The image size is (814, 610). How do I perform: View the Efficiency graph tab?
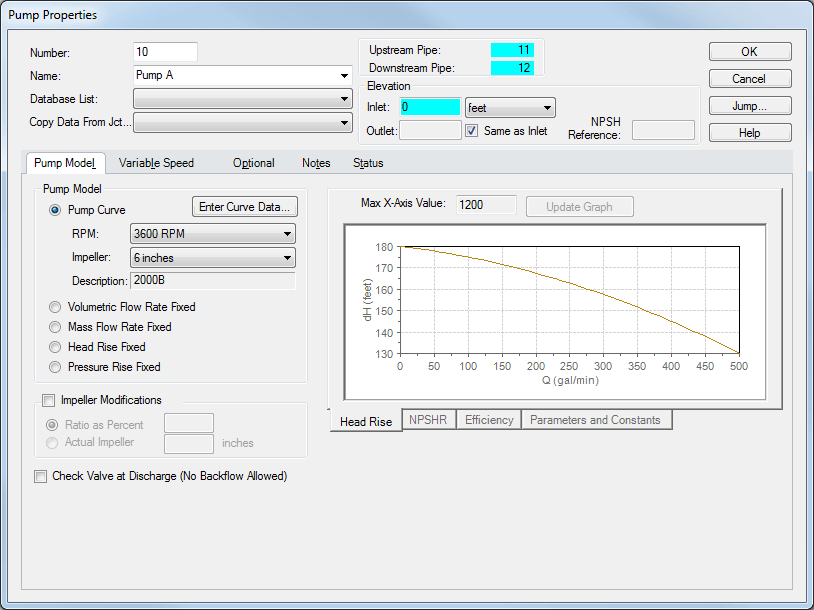[x=489, y=420]
